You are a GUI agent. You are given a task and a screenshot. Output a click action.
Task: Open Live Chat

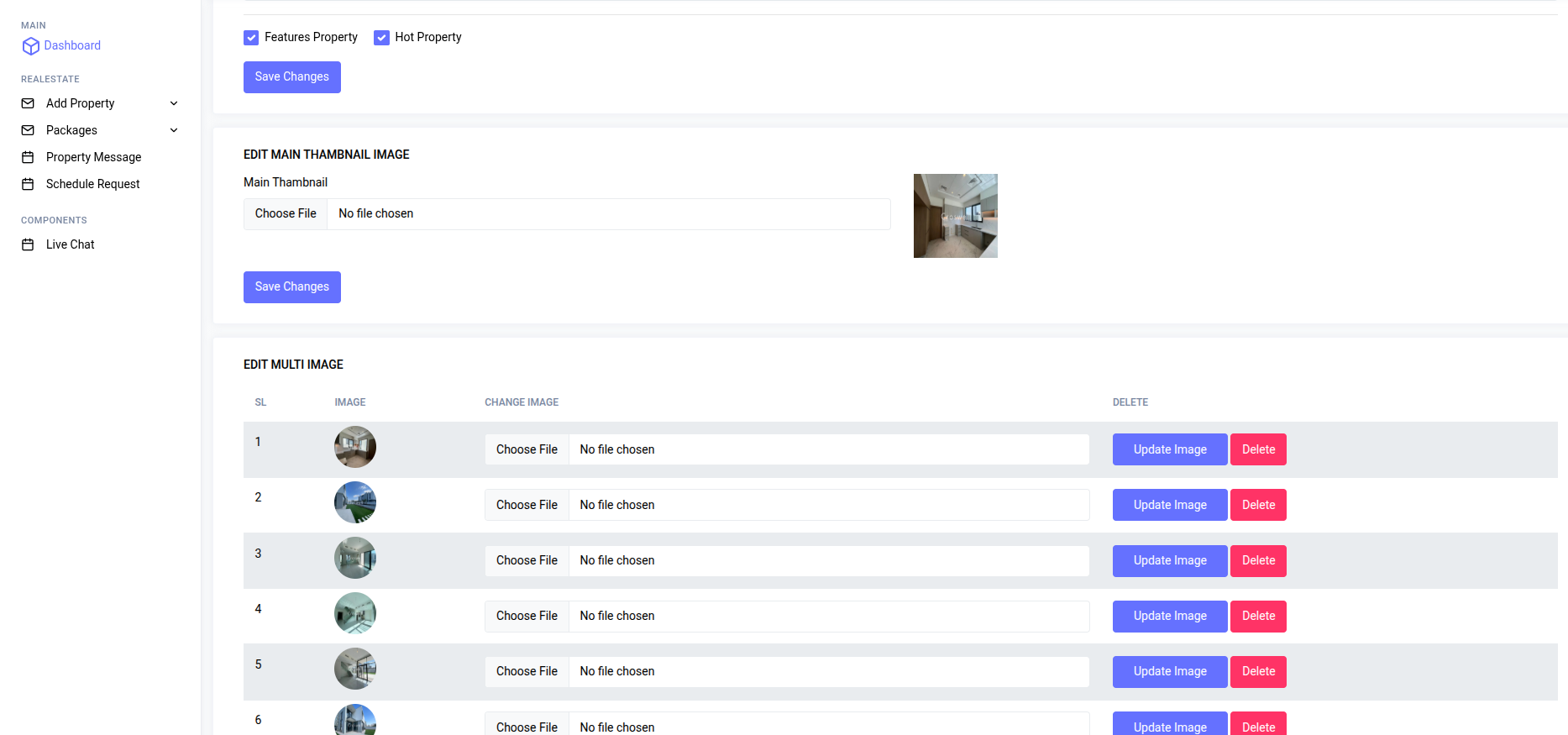click(71, 244)
